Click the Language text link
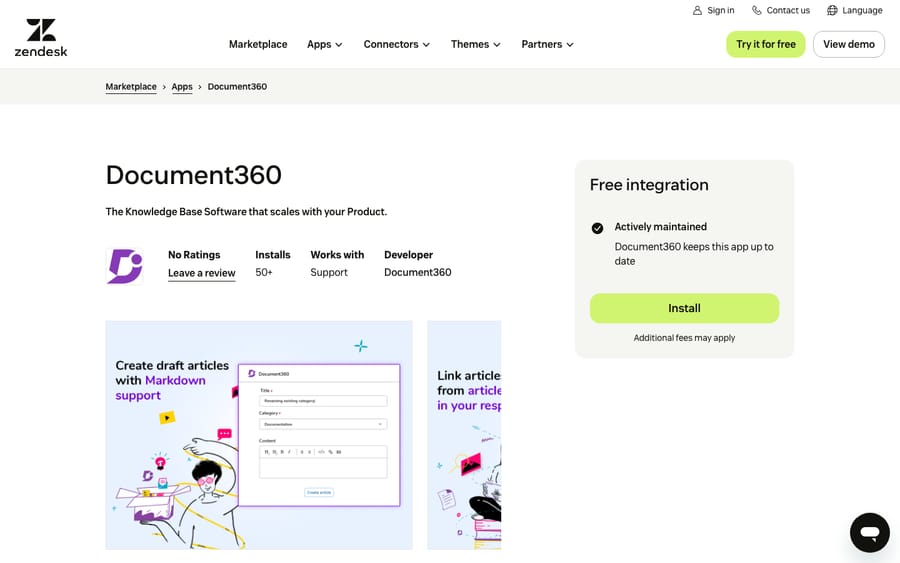This screenshot has width=900, height=563. (862, 10)
